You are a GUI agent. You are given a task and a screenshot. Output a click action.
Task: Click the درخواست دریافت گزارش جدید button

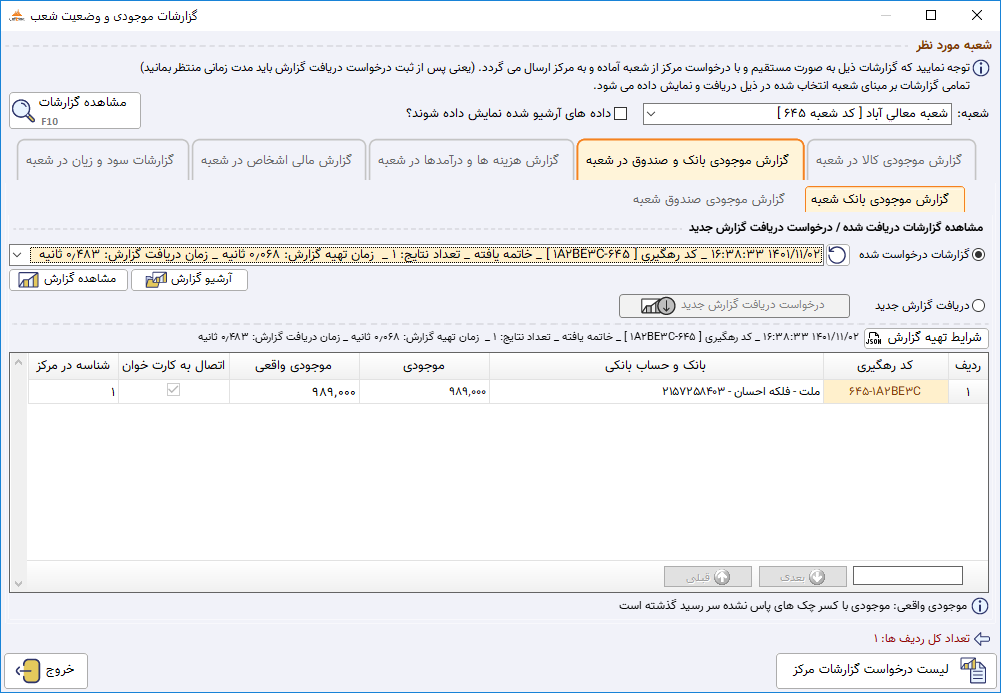[x=734, y=306]
